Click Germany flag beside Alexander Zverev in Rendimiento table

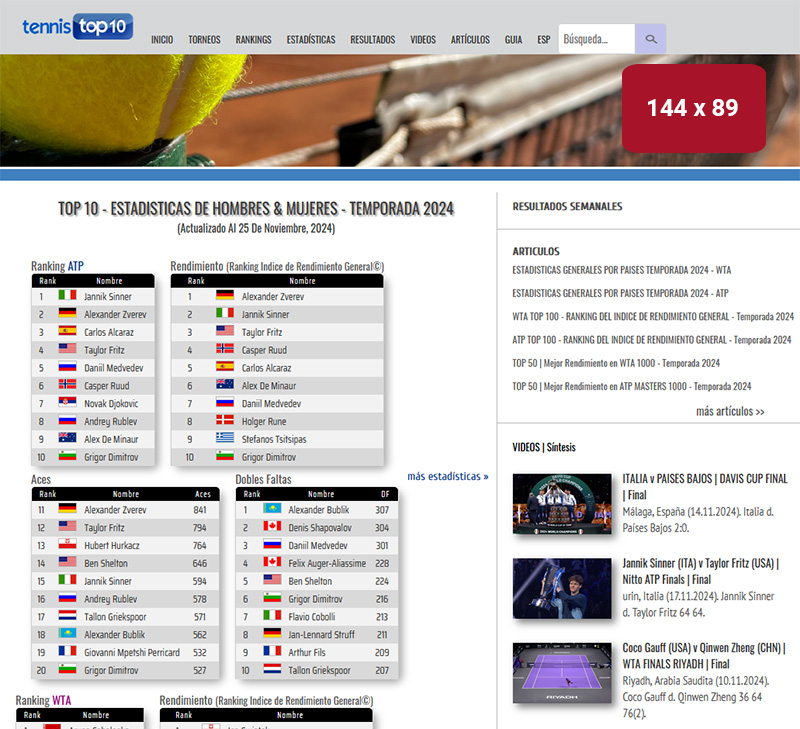(x=225, y=295)
